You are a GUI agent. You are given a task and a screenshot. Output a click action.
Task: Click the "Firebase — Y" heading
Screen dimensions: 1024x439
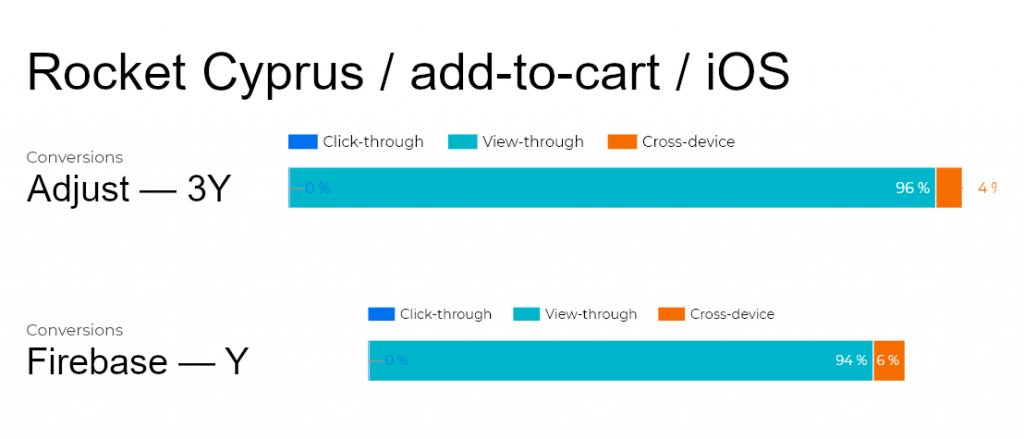tap(137, 361)
